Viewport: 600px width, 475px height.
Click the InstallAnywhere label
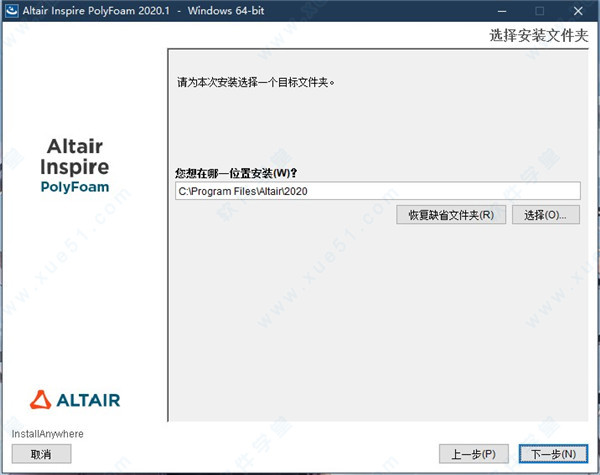pos(47,434)
